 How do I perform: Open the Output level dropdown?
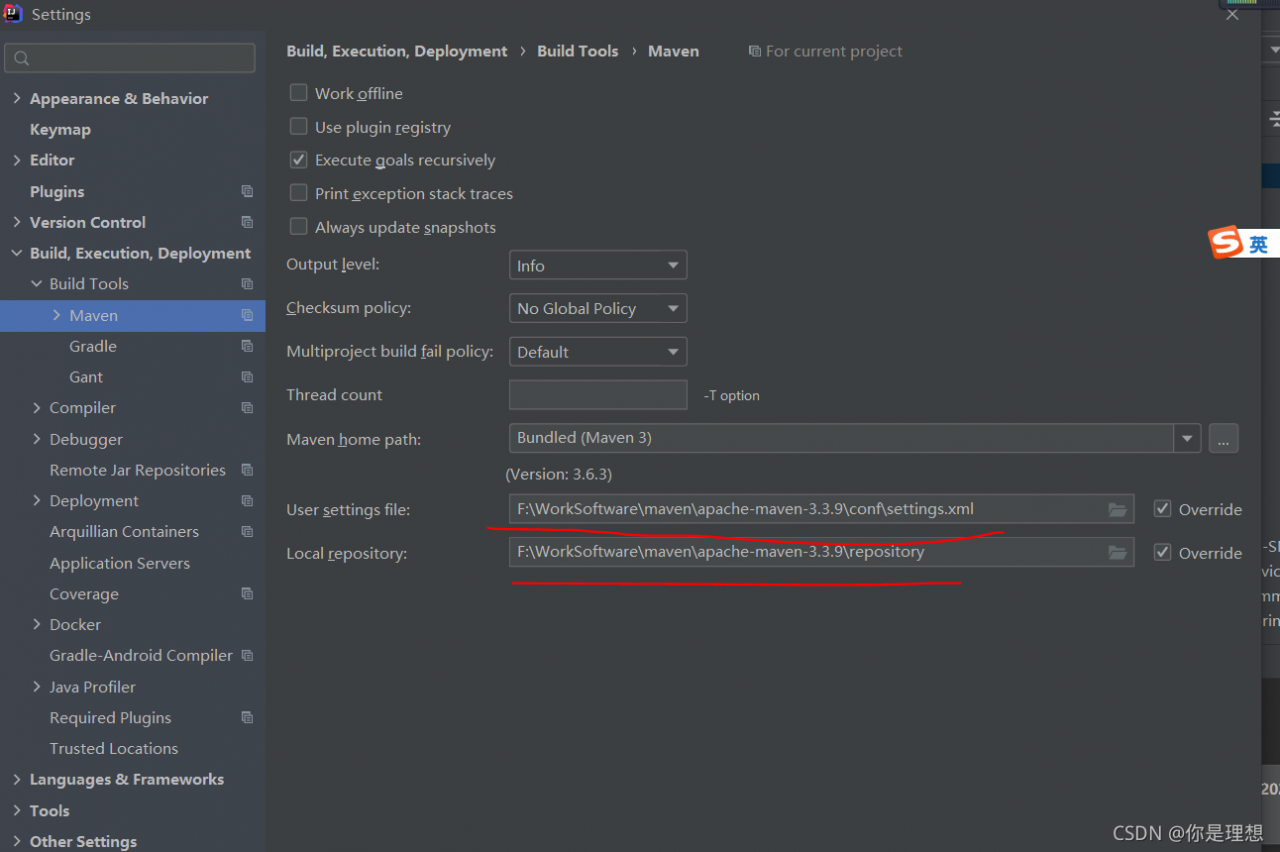[598, 265]
